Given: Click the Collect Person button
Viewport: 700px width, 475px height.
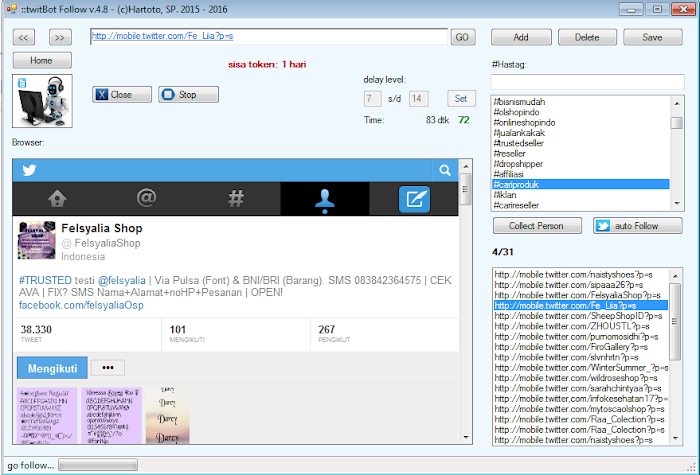Looking at the screenshot, I should point(537,226).
